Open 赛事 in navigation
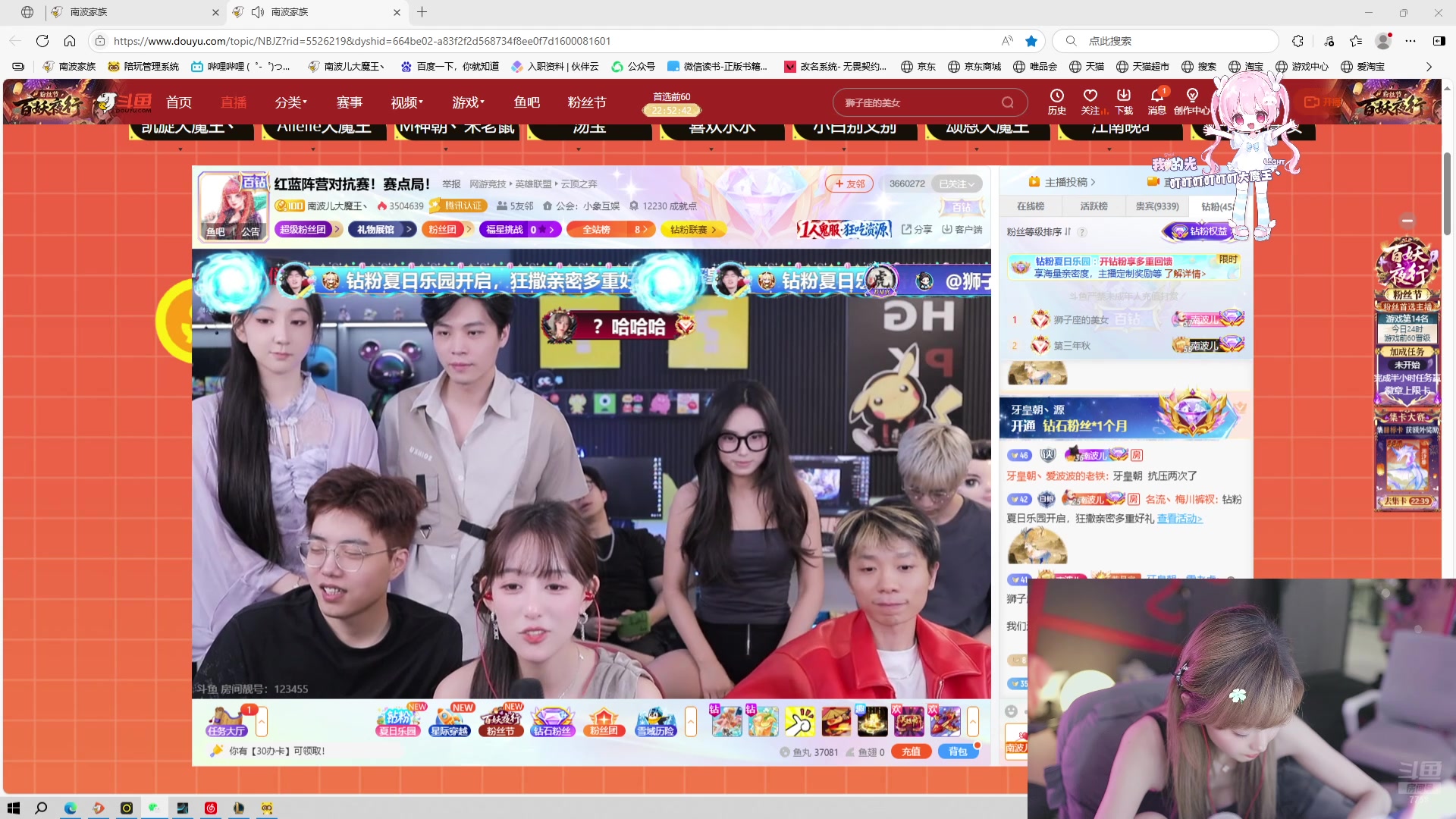1456x819 pixels. [x=349, y=102]
